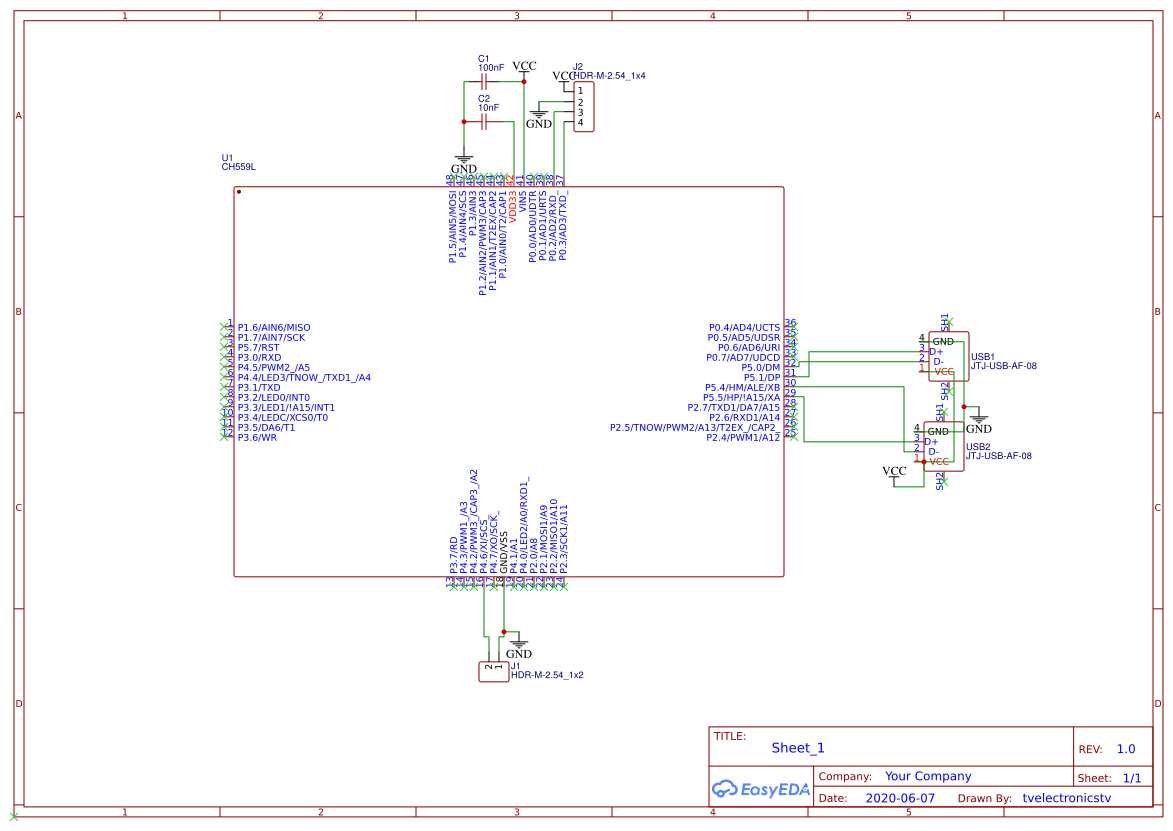Click the Sheet_1 title text
This screenshot has width=1173, height=831.
coord(797,747)
